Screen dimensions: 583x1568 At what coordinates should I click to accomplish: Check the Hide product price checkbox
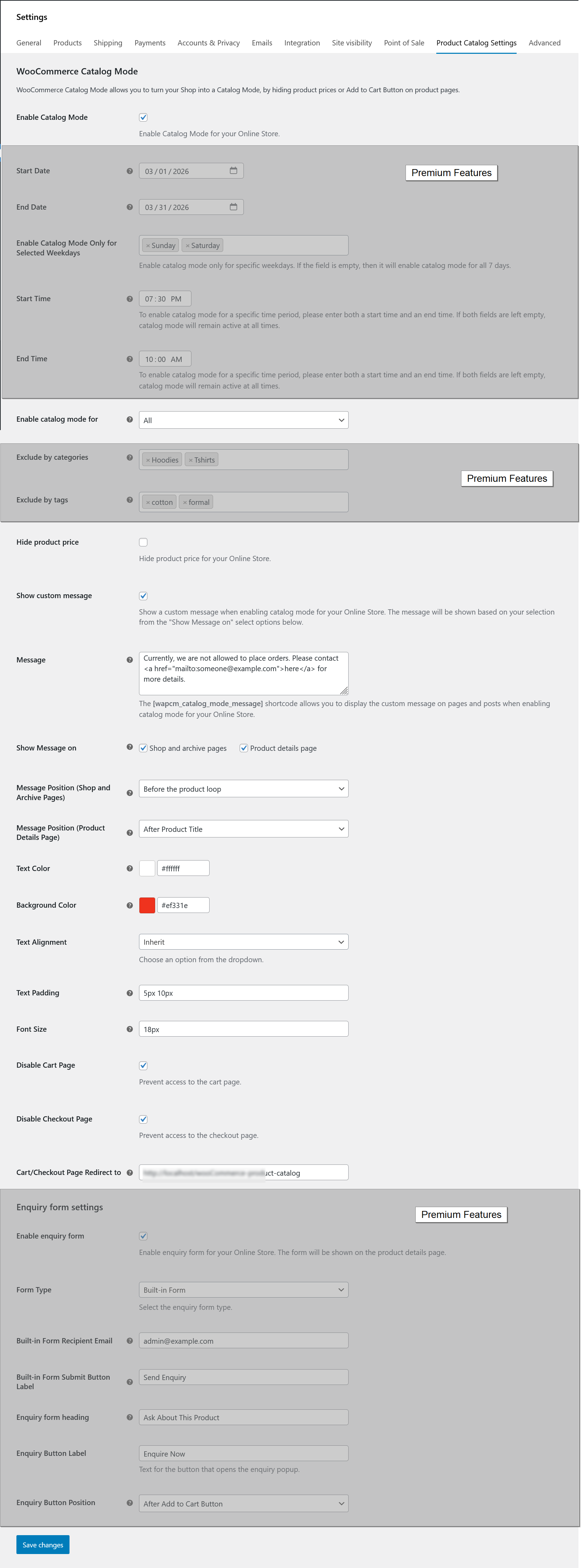click(143, 542)
